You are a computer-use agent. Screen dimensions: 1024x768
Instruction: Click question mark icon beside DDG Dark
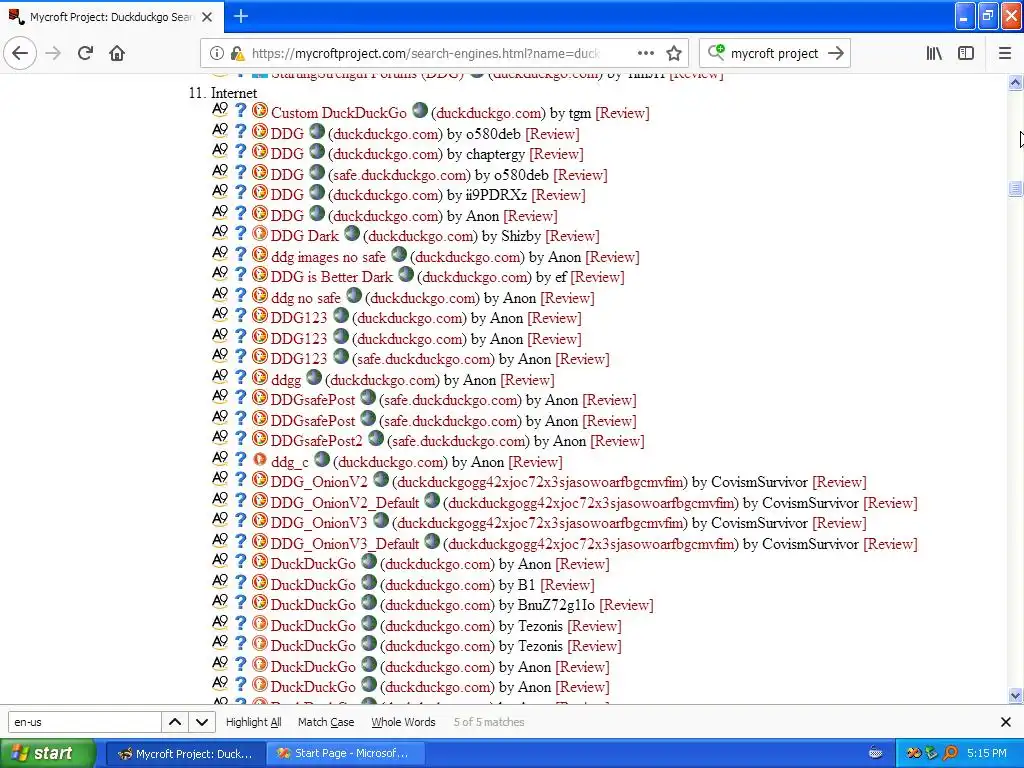[240, 234]
